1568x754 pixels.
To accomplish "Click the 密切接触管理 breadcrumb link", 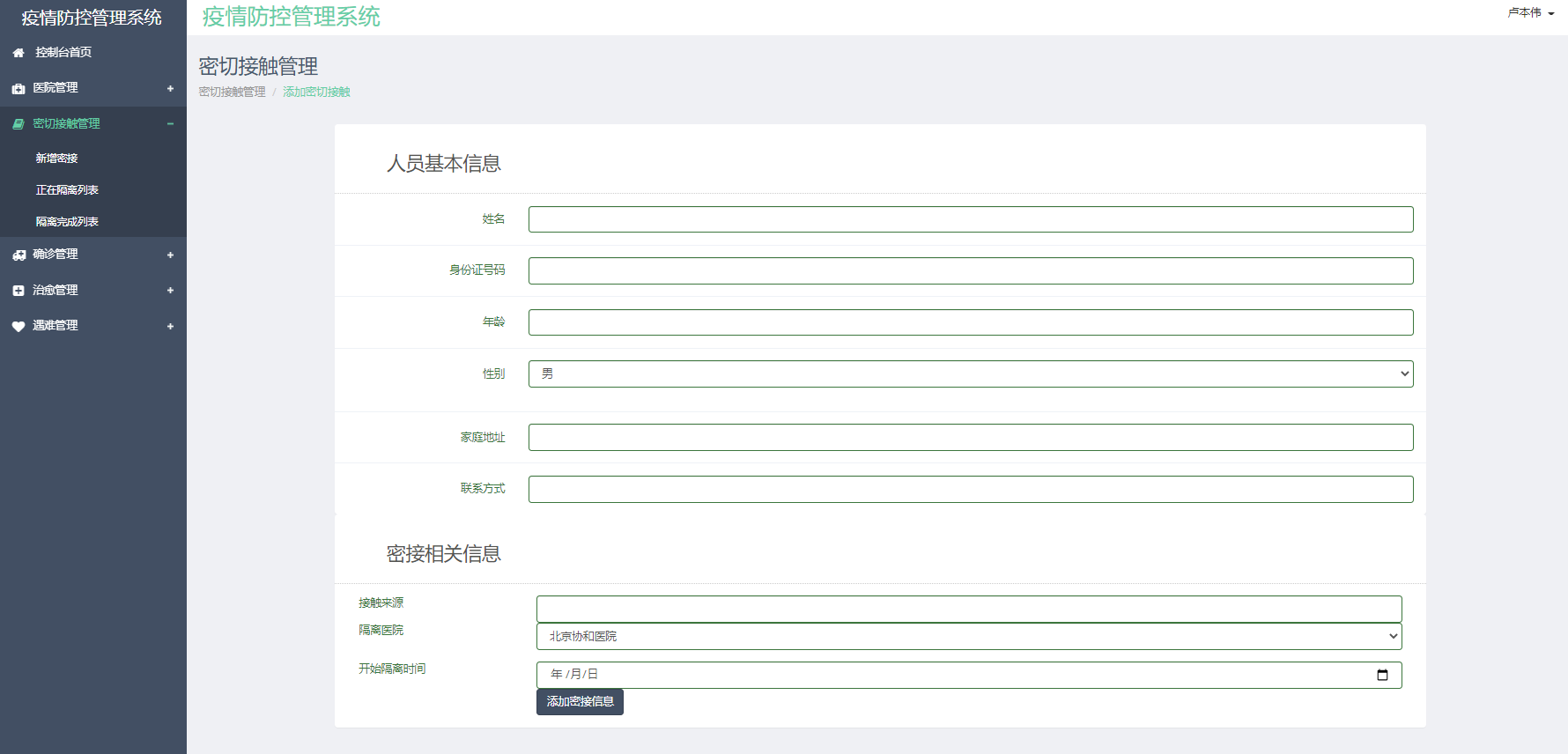I will (x=232, y=92).
